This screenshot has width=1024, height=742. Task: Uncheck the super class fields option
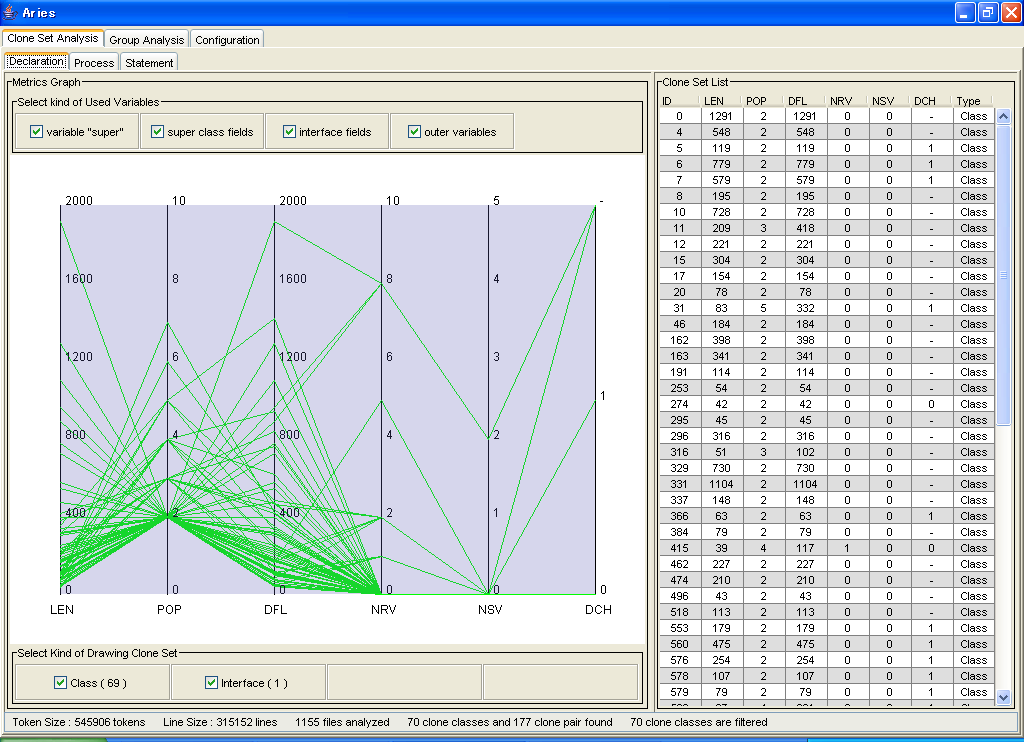(158, 132)
